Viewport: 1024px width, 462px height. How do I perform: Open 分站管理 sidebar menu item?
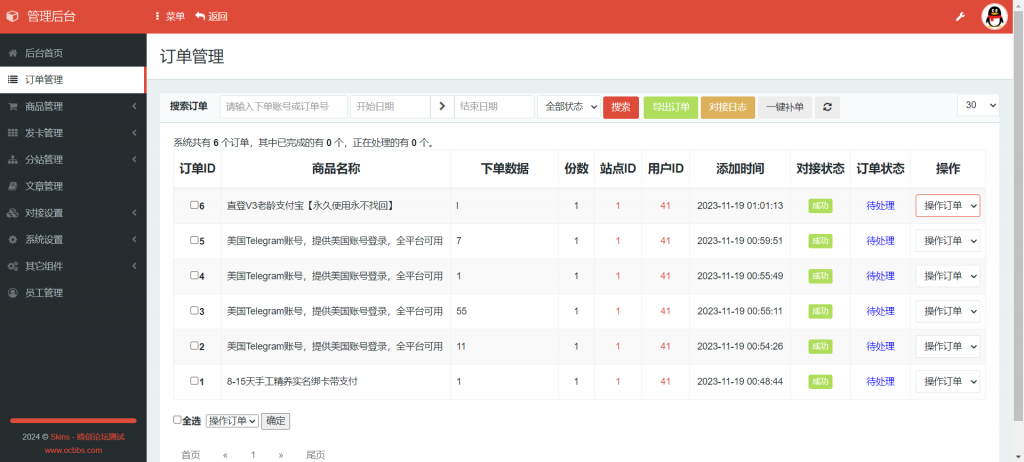point(72,160)
